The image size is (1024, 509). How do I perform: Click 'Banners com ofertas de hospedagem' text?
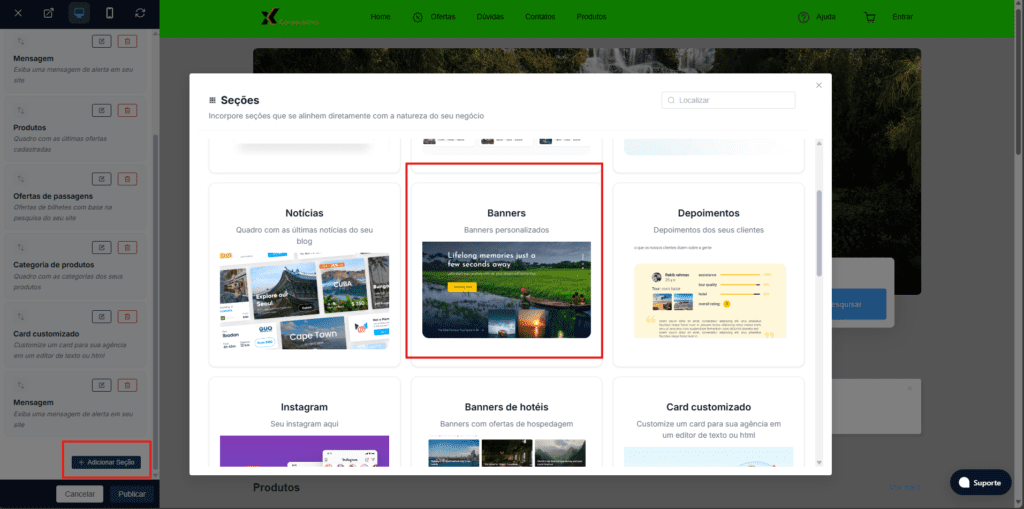(x=507, y=424)
